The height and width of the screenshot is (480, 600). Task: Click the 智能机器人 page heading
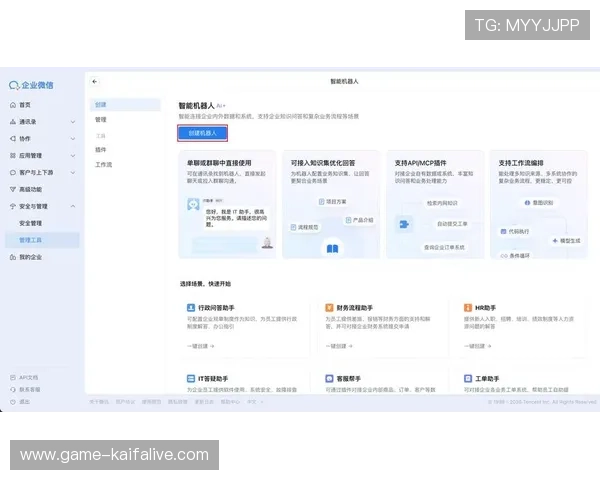click(196, 106)
